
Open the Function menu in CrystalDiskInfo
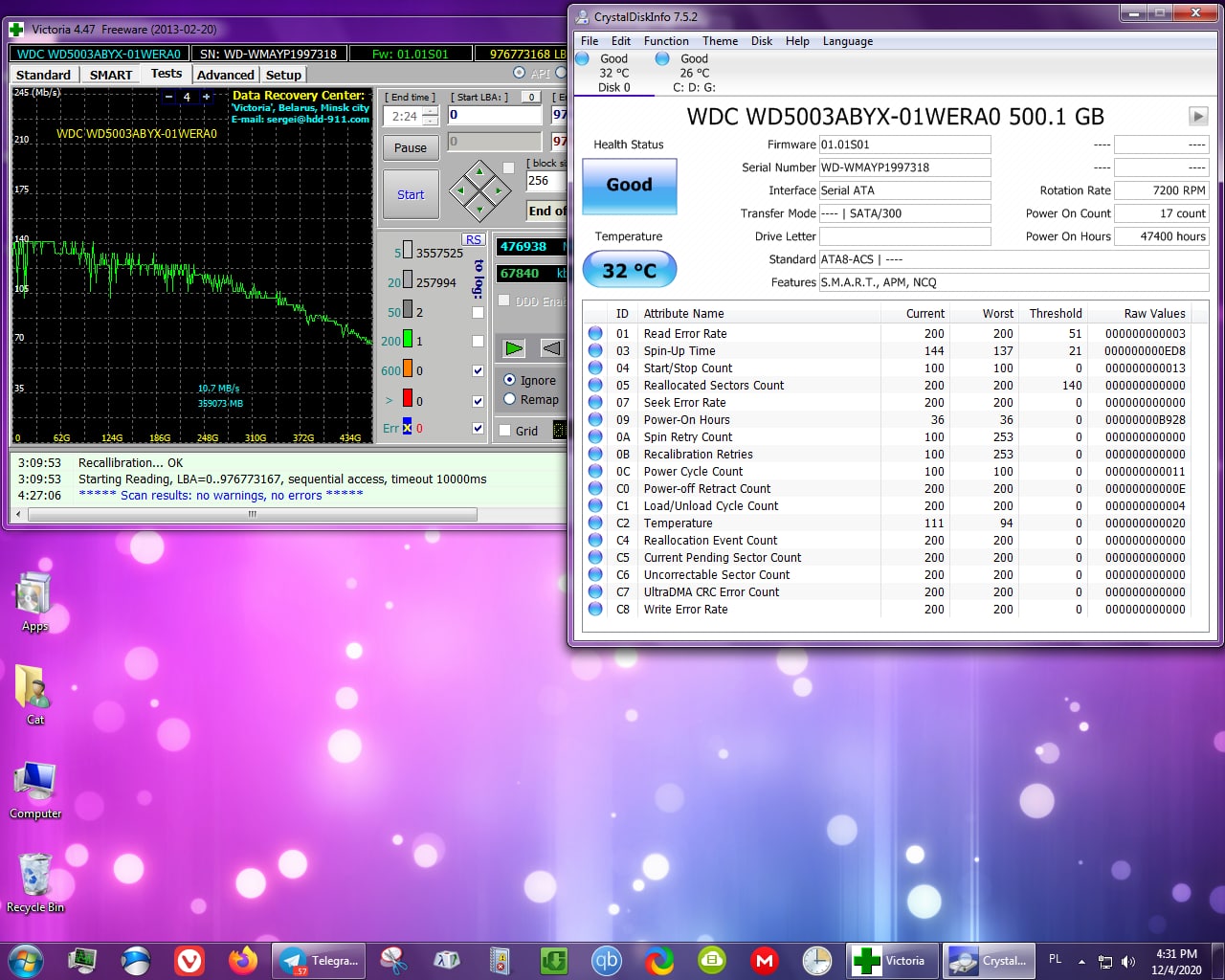665,41
